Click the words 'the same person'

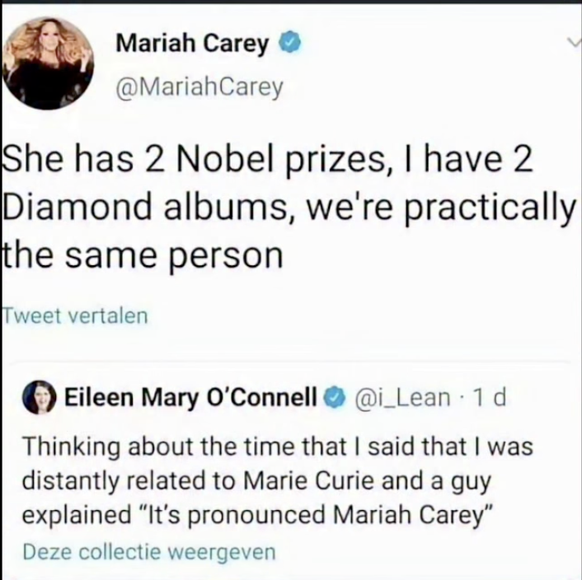143,256
